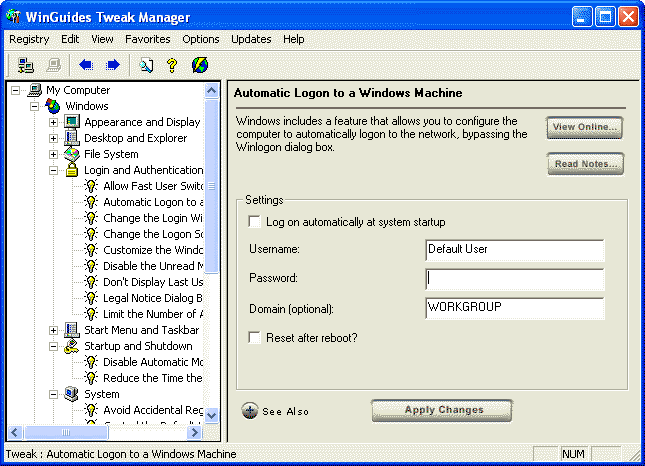Screen dimensions: 645x466
Task: Open the Options menu
Action: (x=201, y=39)
